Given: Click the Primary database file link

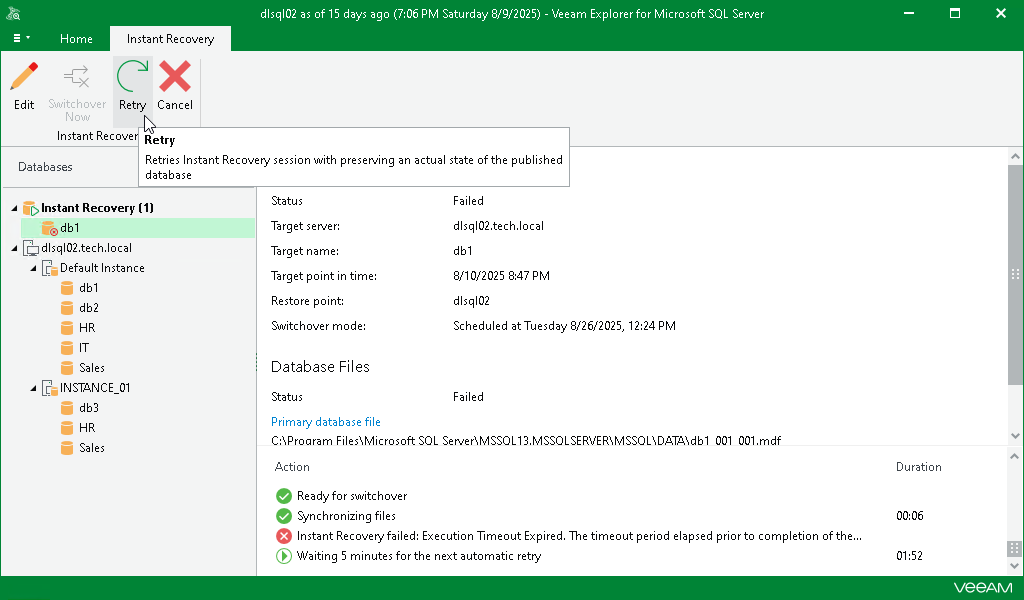Looking at the screenshot, I should tap(325, 422).
